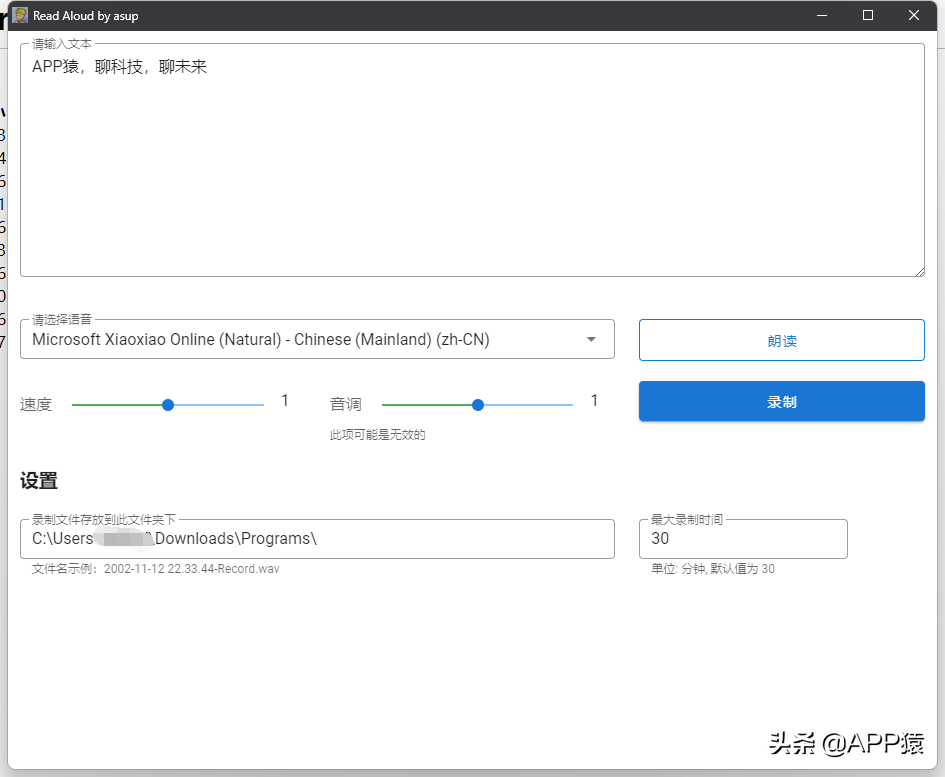
Task: Minimize the Read Aloud window
Action: (x=822, y=16)
